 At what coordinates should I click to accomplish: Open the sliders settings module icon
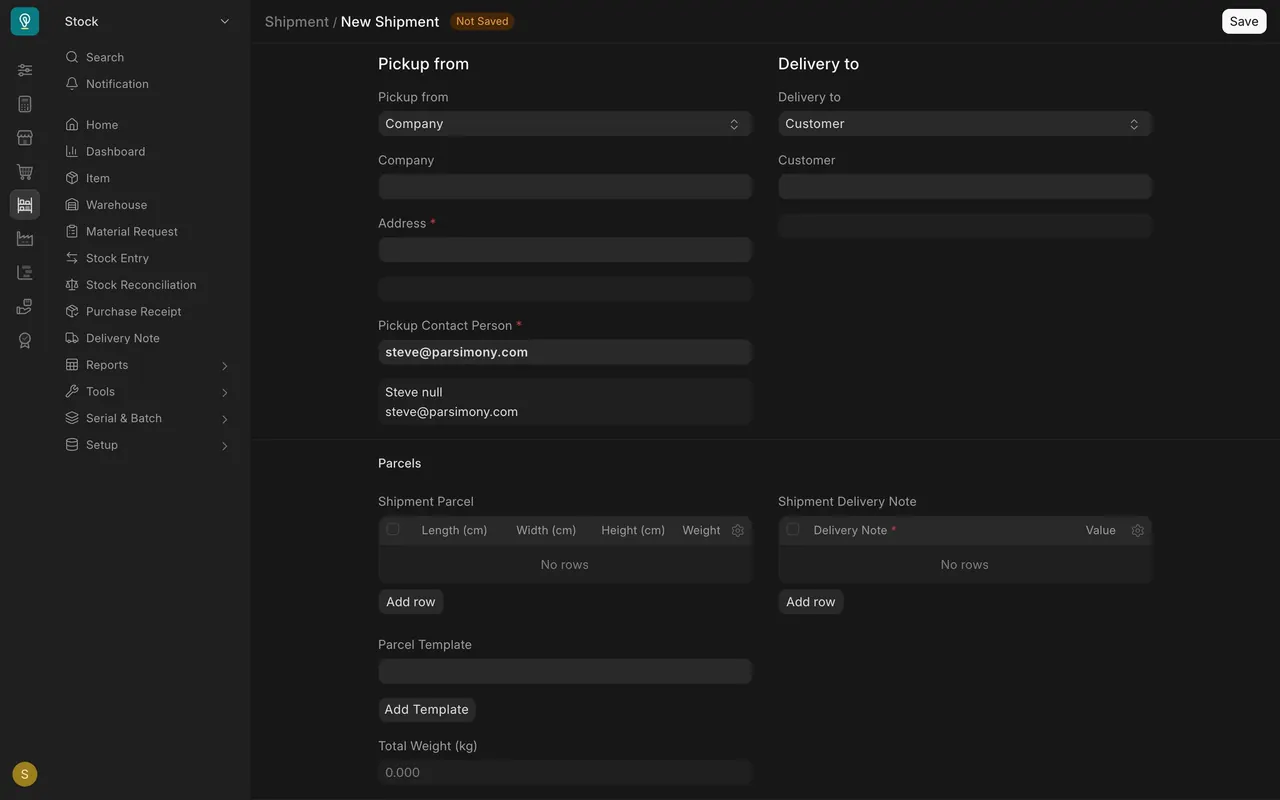point(25,70)
